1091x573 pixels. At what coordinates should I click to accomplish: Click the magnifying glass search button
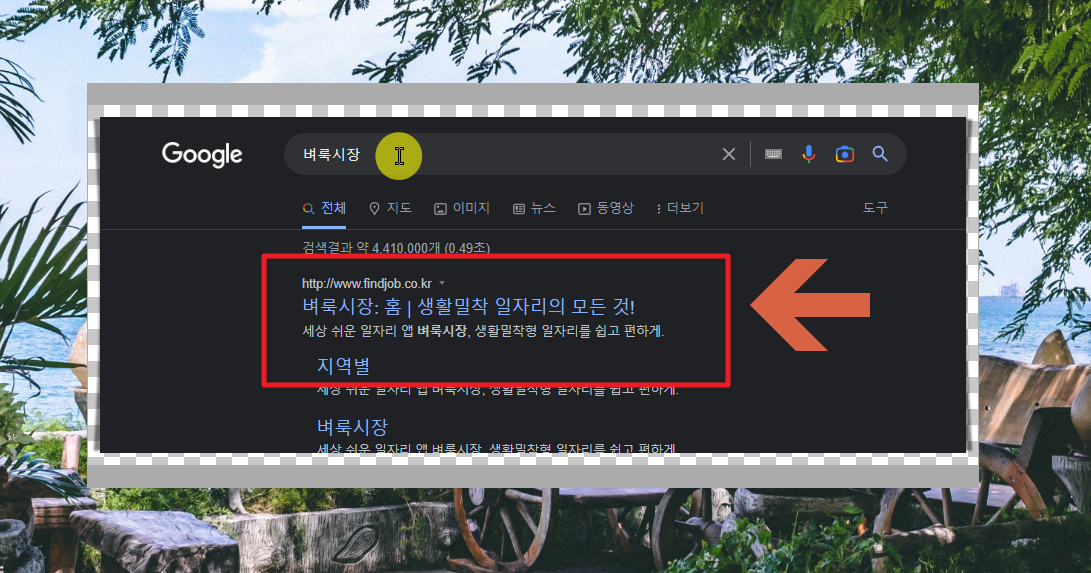tap(880, 154)
